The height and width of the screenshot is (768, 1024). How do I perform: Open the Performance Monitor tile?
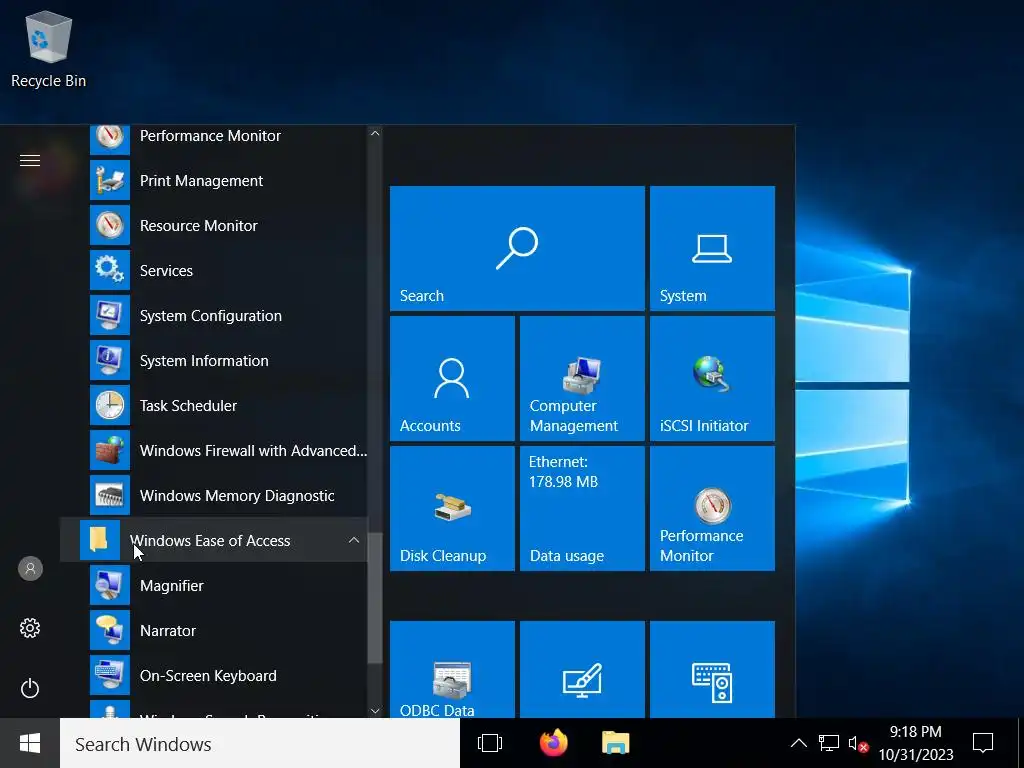coord(712,508)
